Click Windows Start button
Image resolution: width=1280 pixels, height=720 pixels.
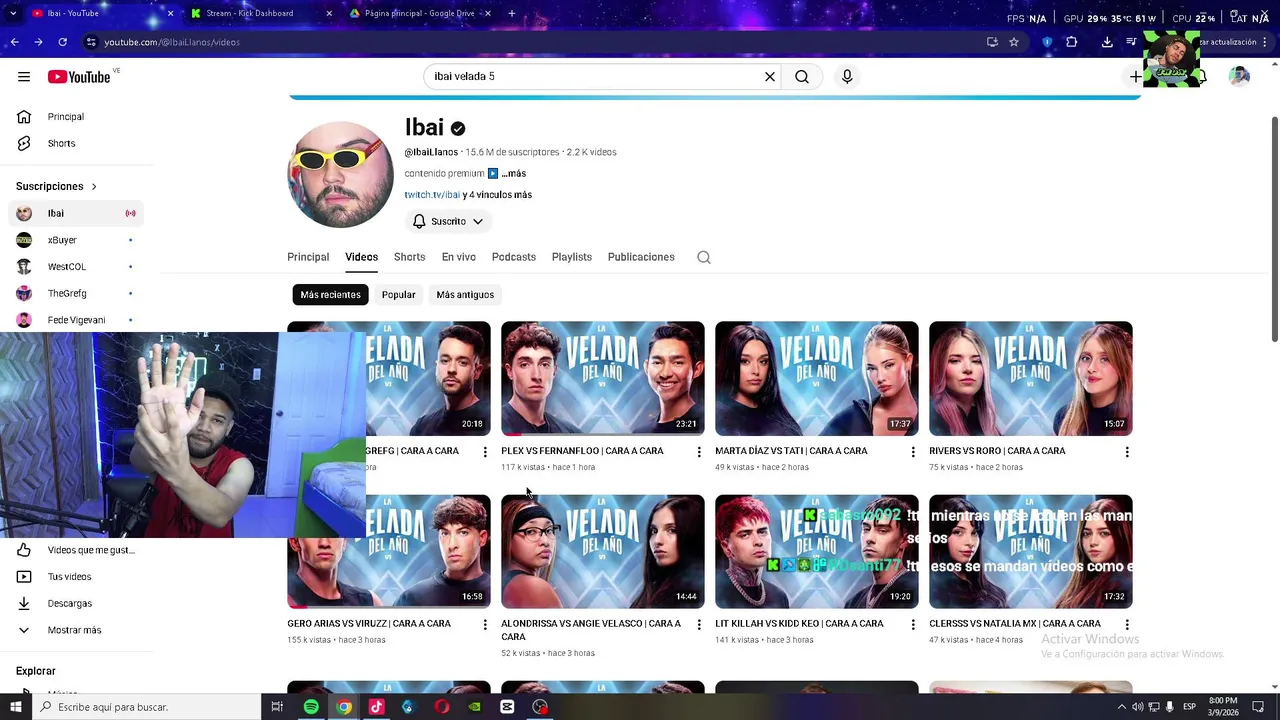point(15,707)
